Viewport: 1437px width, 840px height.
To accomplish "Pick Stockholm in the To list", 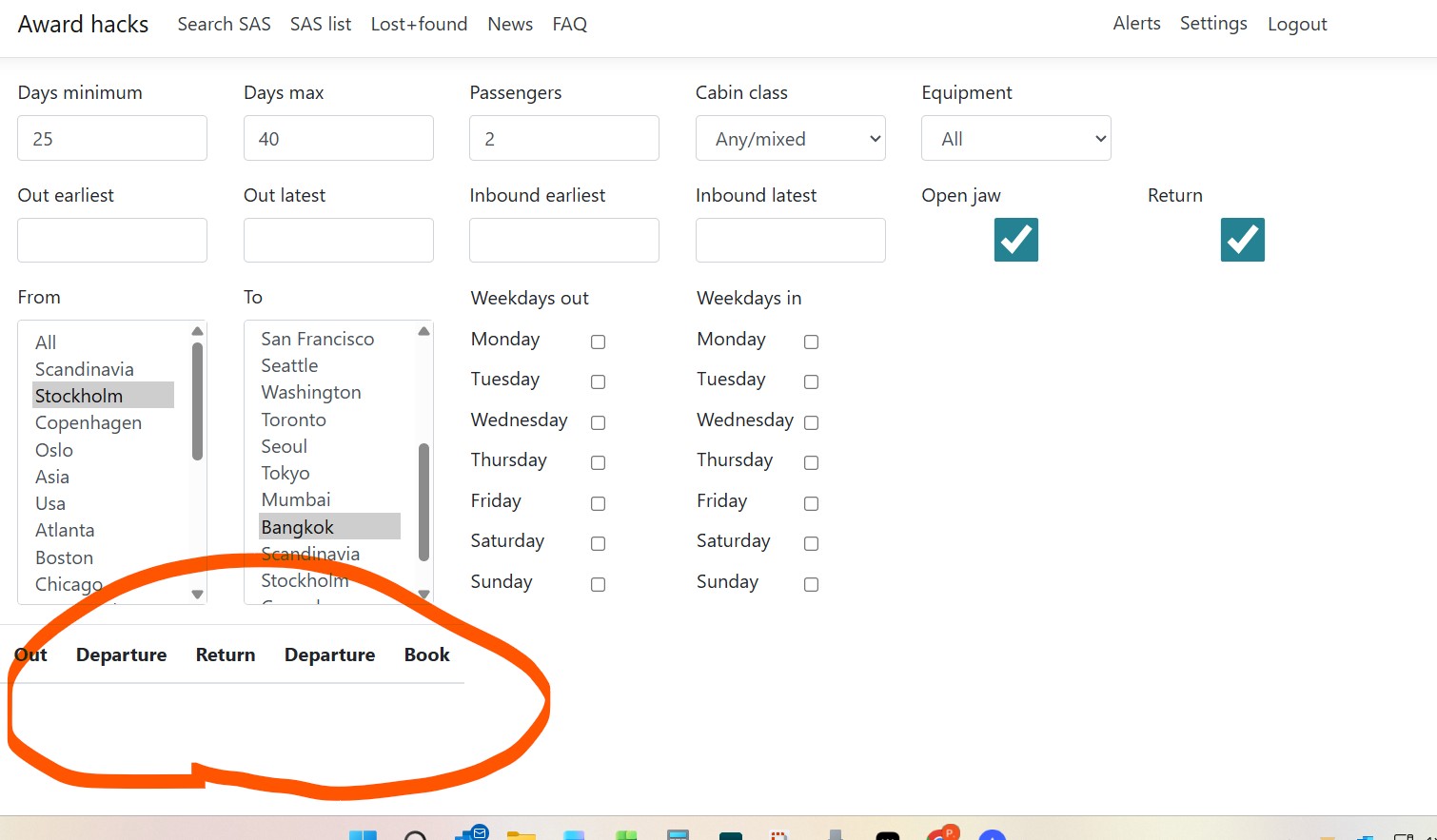I will 329,580.
